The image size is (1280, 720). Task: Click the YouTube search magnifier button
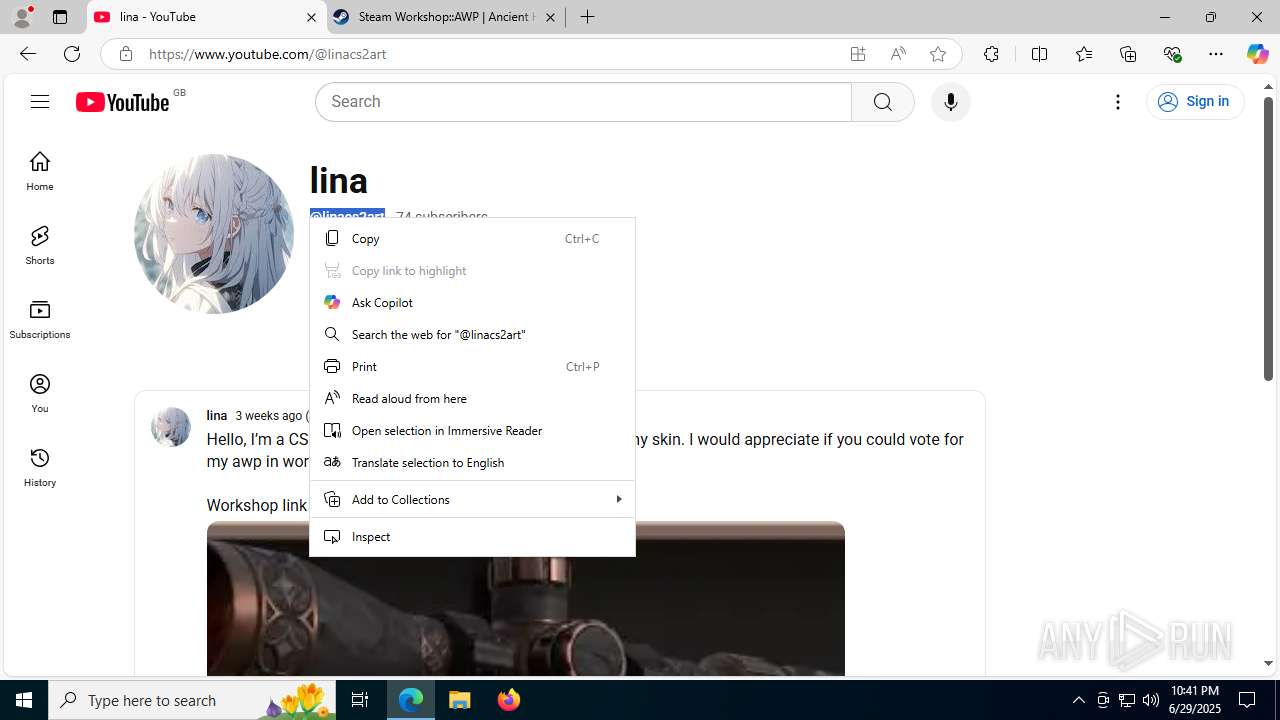(882, 102)
